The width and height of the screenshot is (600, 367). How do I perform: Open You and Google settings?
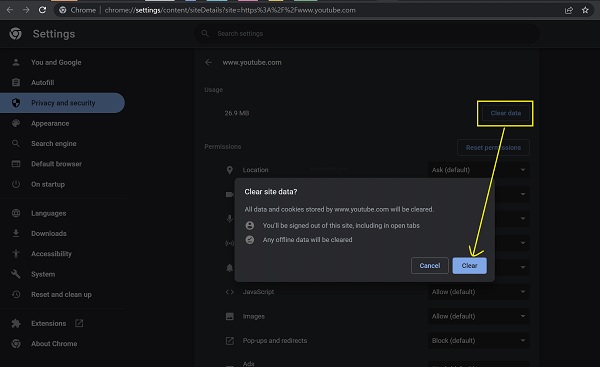pyautogui.click(x=62, y=62)
